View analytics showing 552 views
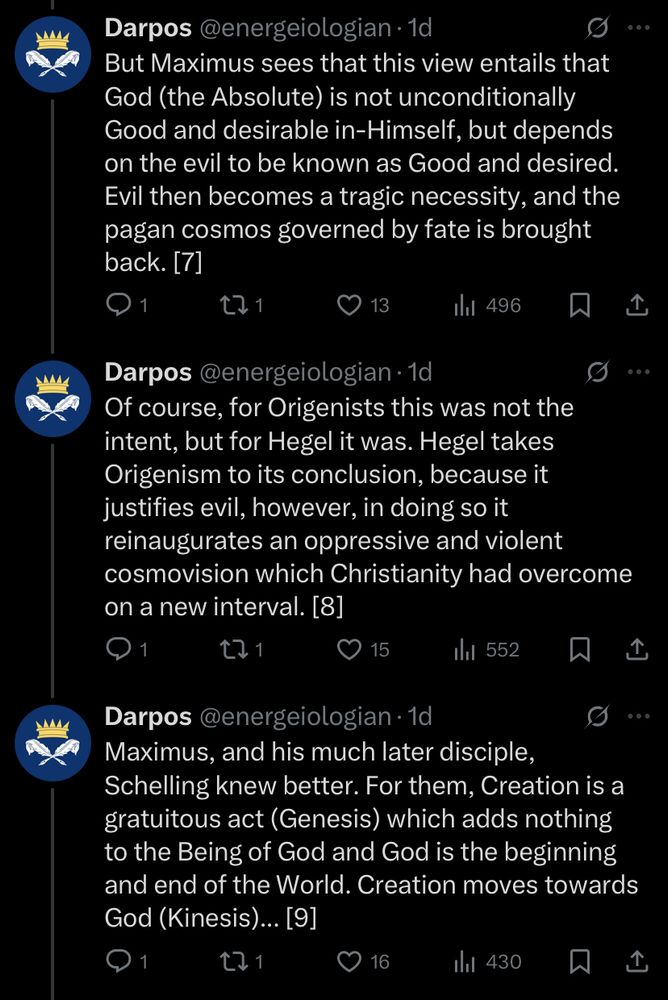This screenshot has height=1000, width=668. 487,650
